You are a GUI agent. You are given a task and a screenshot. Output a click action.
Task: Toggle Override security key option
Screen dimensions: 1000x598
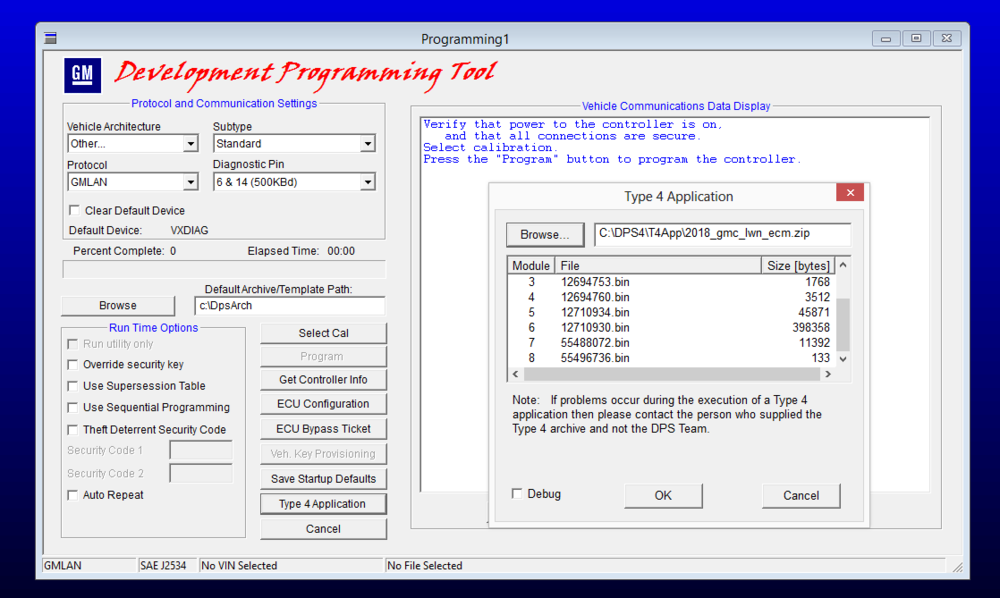click(x=73, y=365)
